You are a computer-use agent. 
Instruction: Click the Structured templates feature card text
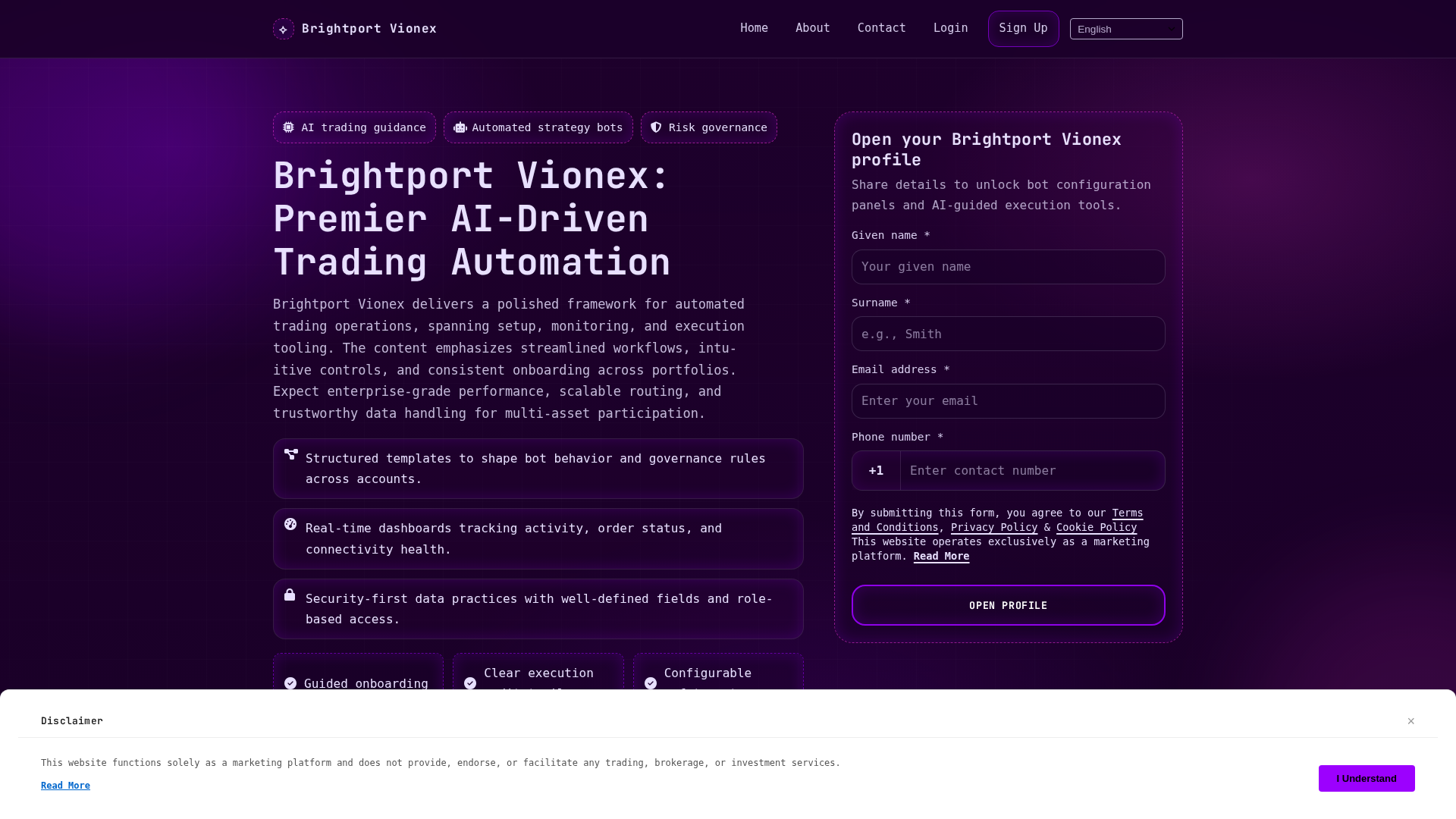pos(535,469)
